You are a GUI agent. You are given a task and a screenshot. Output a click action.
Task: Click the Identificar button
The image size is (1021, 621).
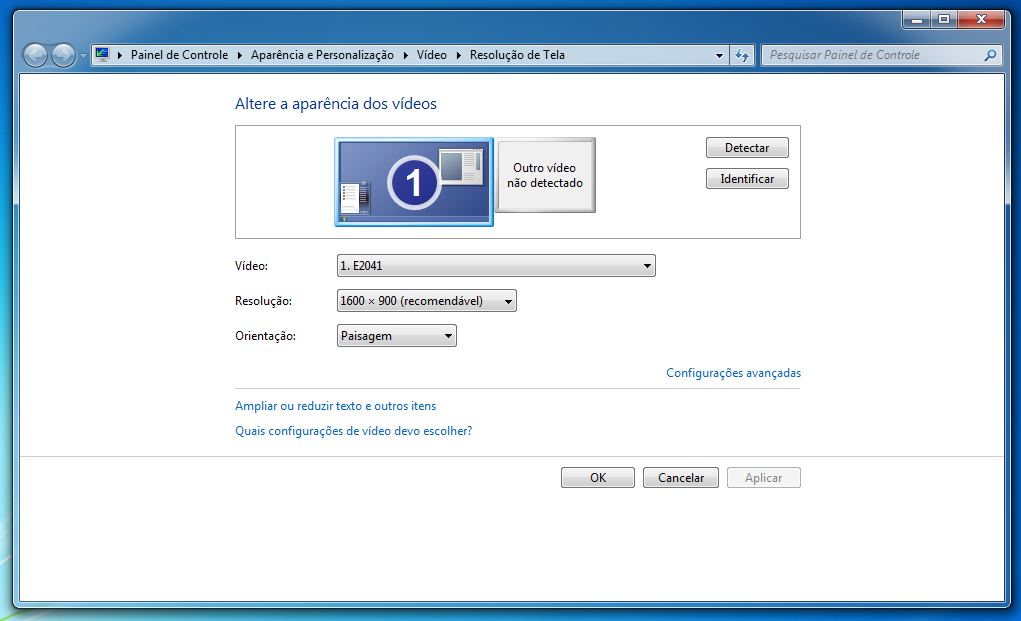(x=747, y=179)
